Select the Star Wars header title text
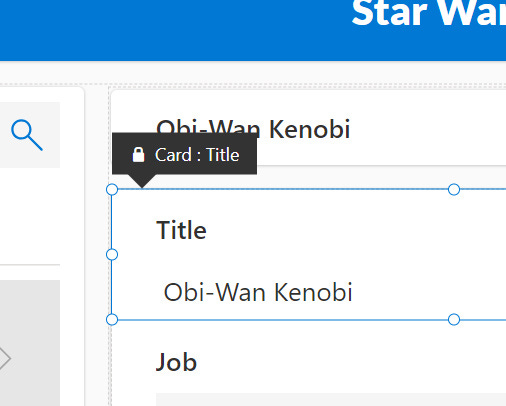 (429, 13)
